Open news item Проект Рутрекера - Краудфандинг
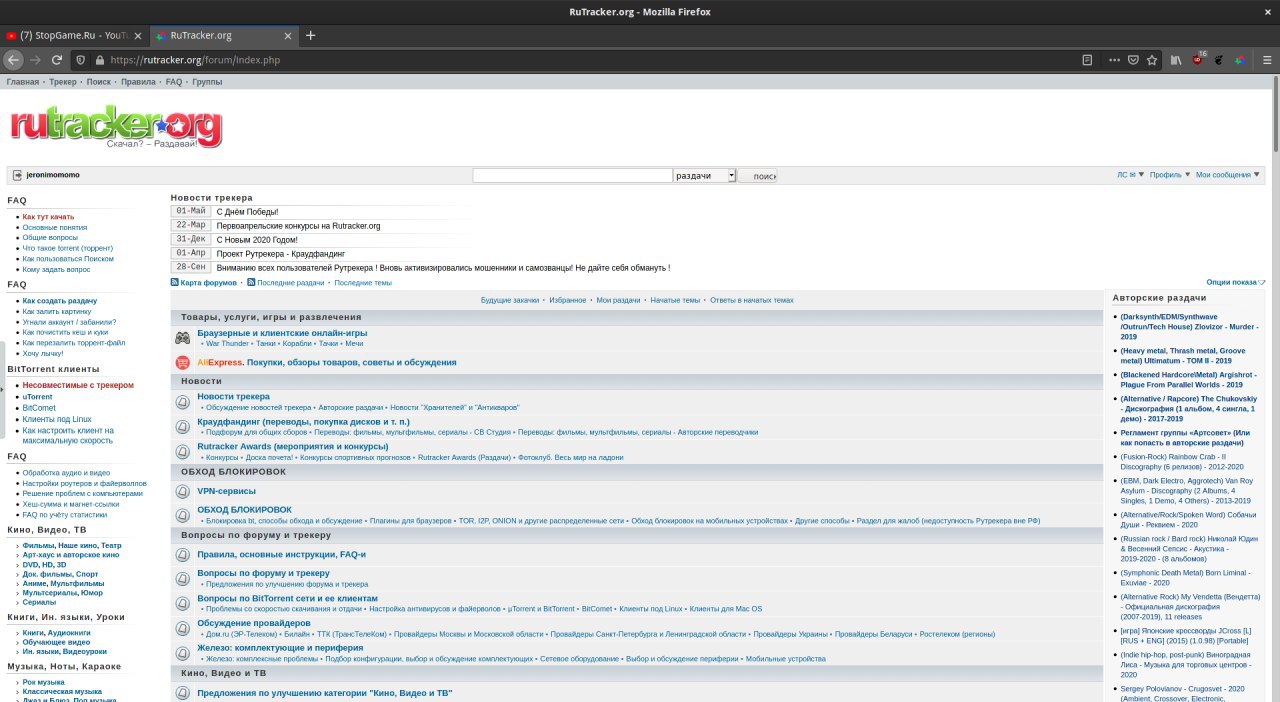This screenshot has height=702, width=1280. (x=280, y=254)
